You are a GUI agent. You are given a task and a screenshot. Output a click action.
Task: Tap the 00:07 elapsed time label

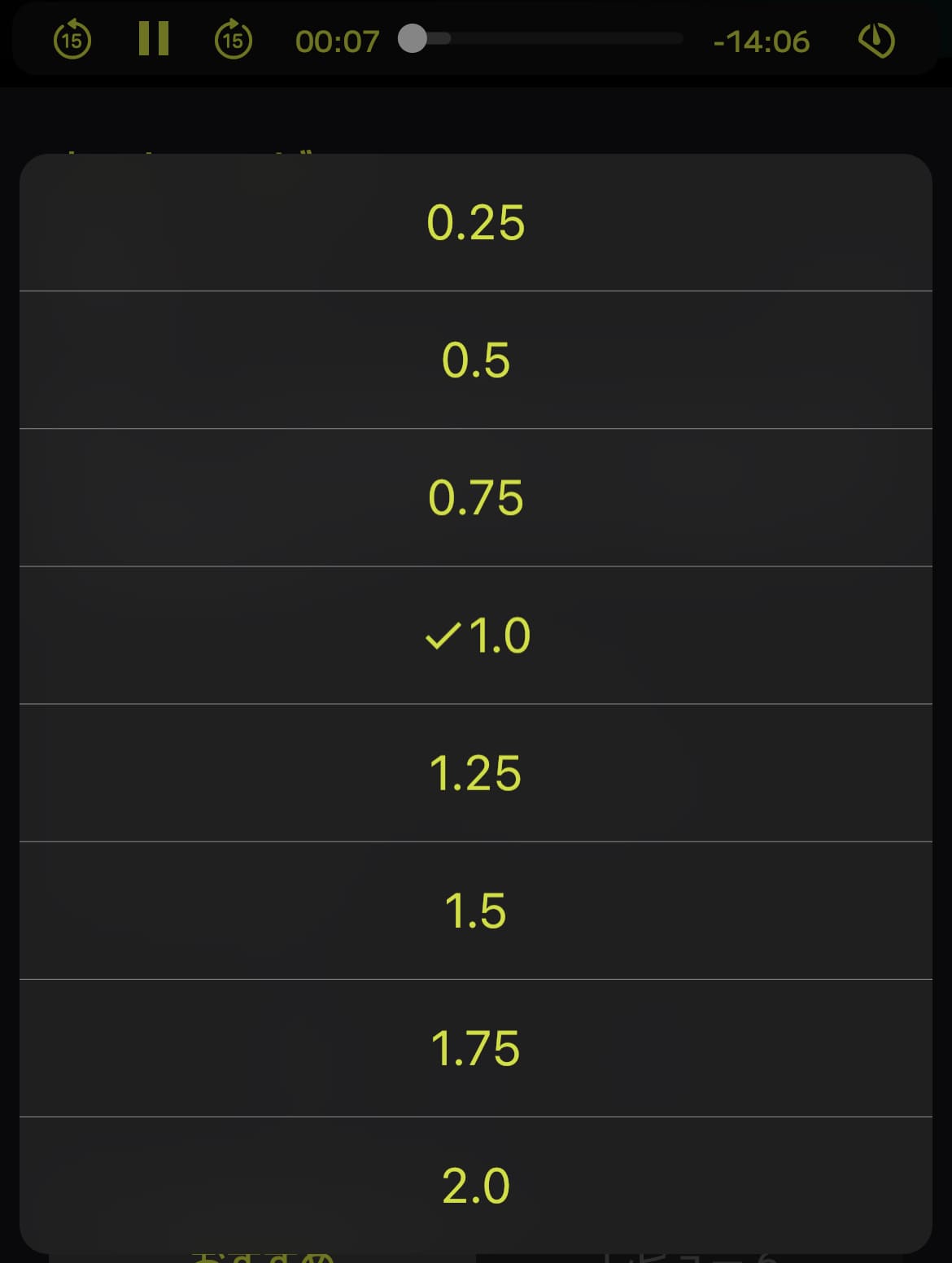(x=337, y=42)
